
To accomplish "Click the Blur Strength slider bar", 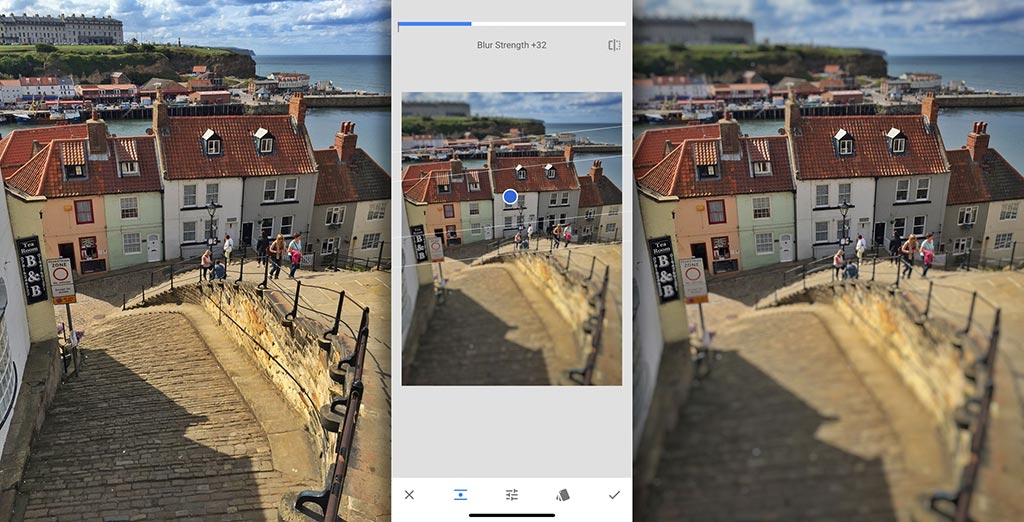I will click(511, 24).
